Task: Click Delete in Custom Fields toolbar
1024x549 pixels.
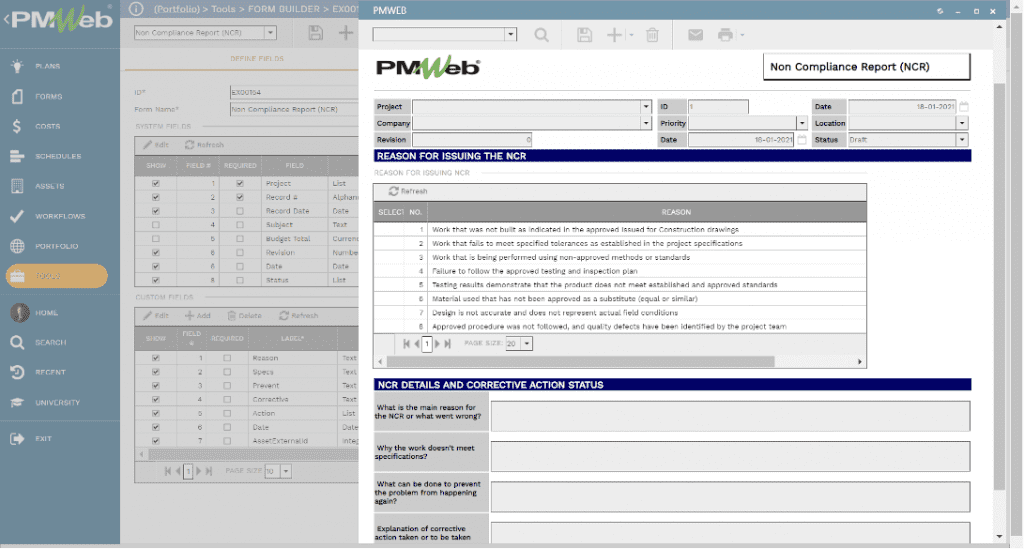Action: pyautogui.click(x=244, y=315)
